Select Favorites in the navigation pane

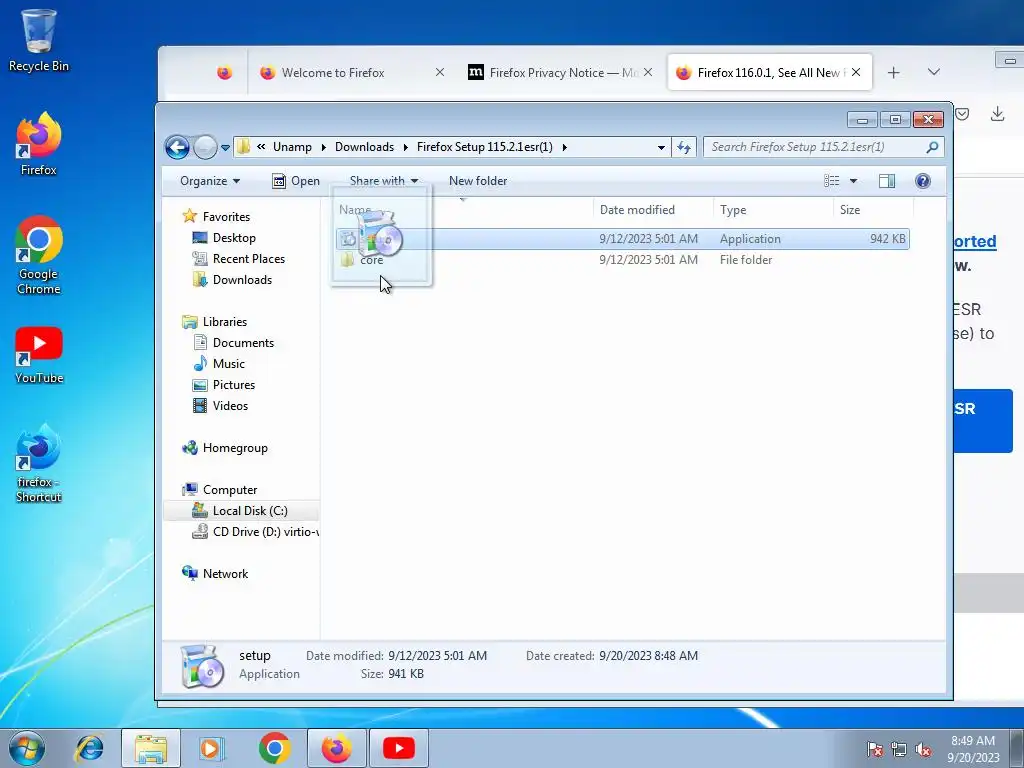tap(217, 216)
